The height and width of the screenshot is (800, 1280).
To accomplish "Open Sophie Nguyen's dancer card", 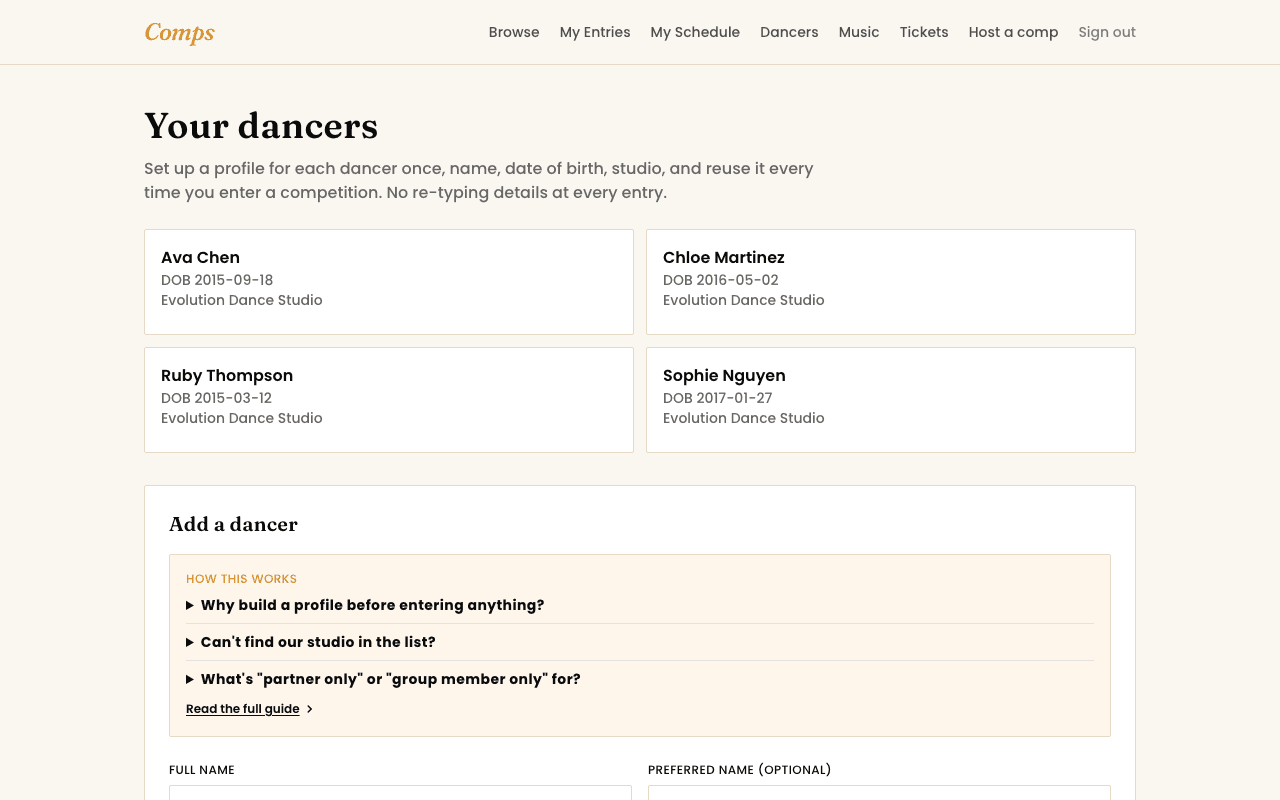I will point(891,400).
